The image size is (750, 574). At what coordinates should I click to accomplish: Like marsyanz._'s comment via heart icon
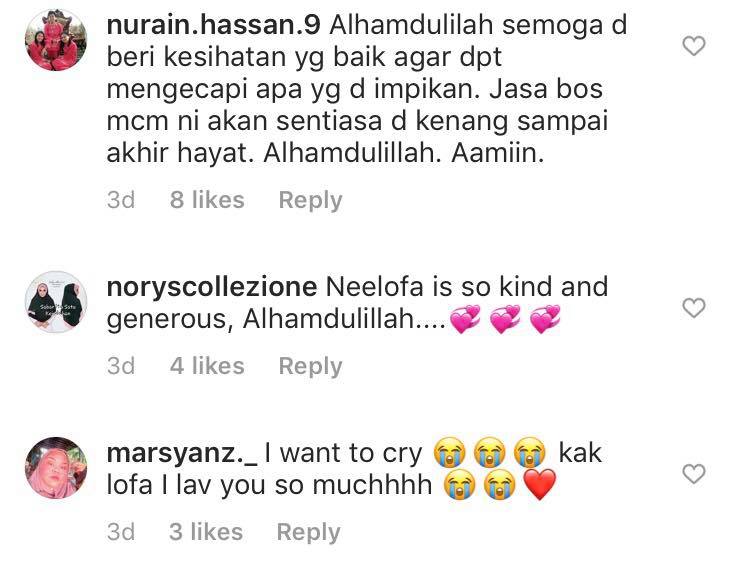[x=694, y=474]
